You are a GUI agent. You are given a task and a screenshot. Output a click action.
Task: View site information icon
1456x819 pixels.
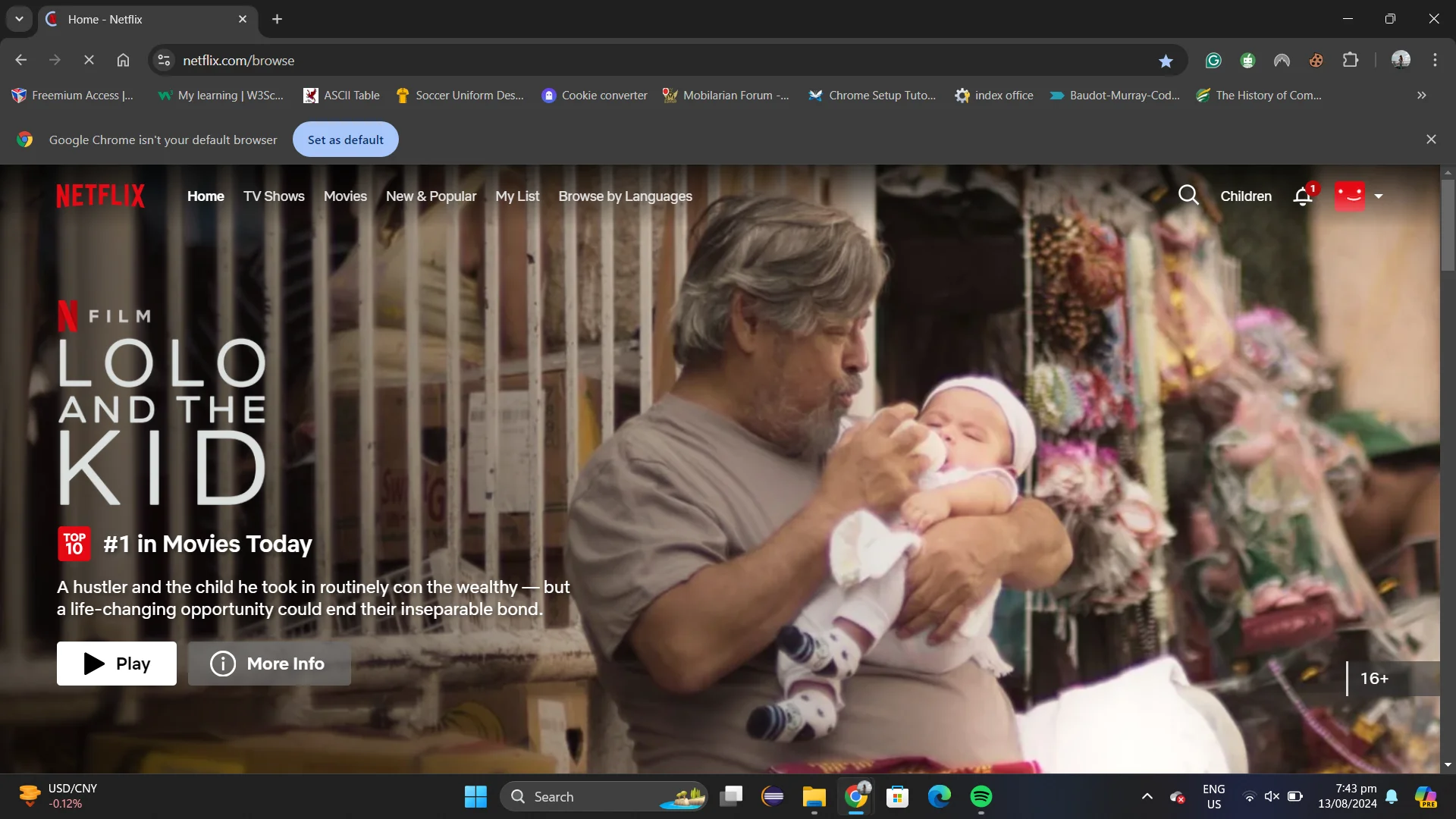(x=164, y=60)
